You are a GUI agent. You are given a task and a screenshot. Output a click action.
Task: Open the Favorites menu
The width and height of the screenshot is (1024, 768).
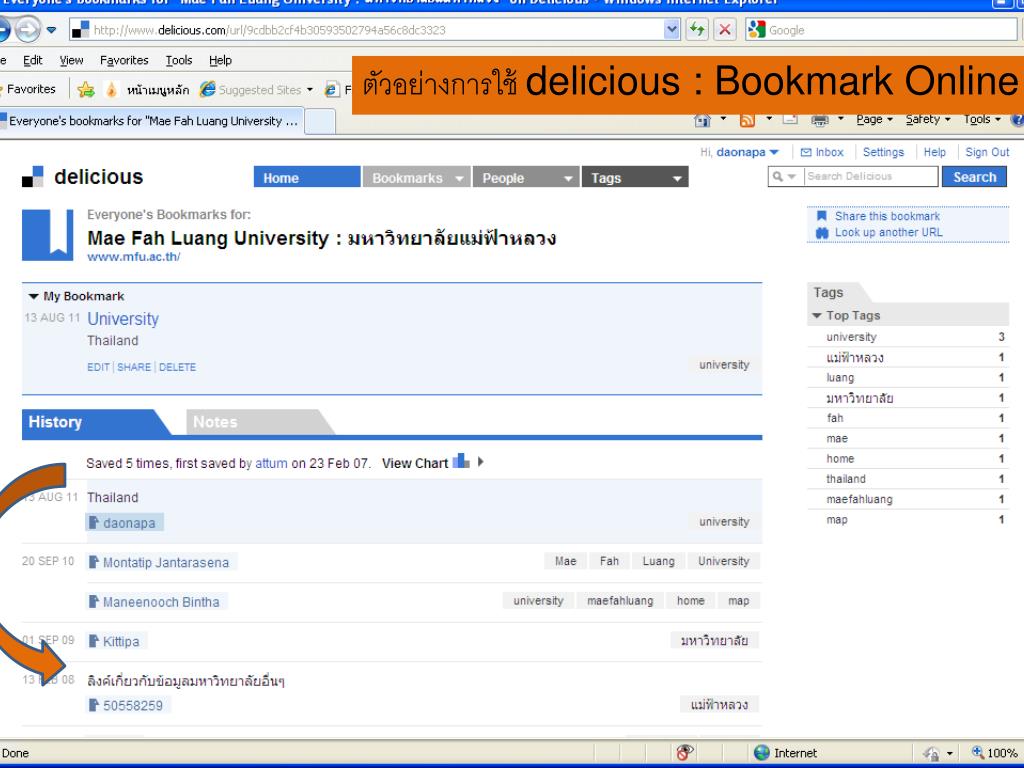(x=124, y=60)
